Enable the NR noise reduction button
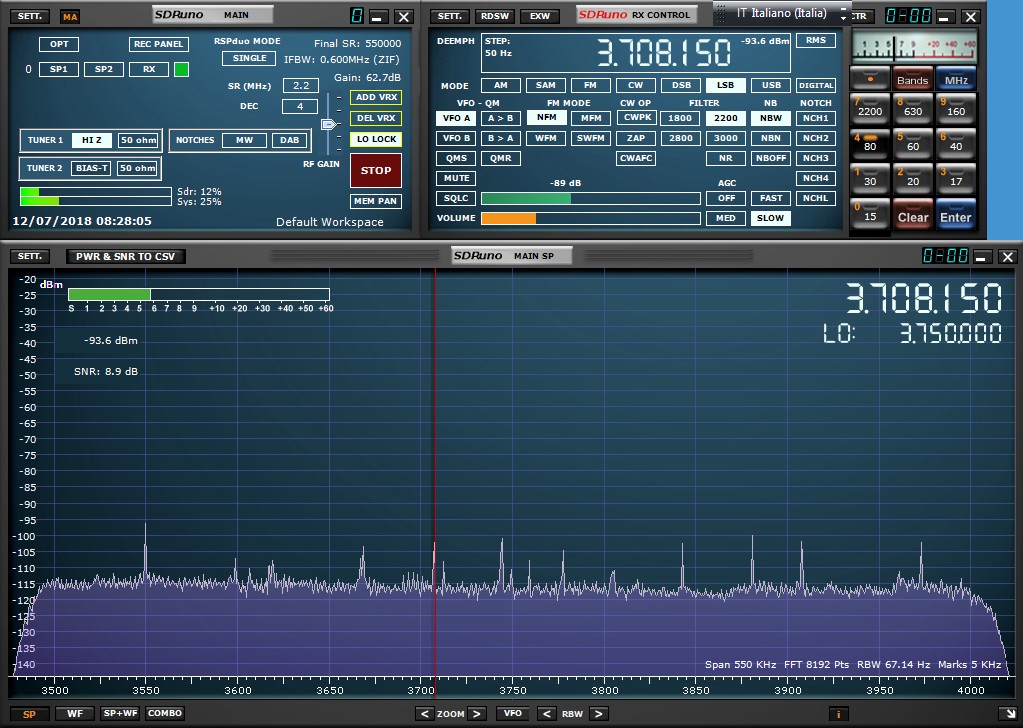The width and height of the screenshot is (1023, 728). coord(725,158)
